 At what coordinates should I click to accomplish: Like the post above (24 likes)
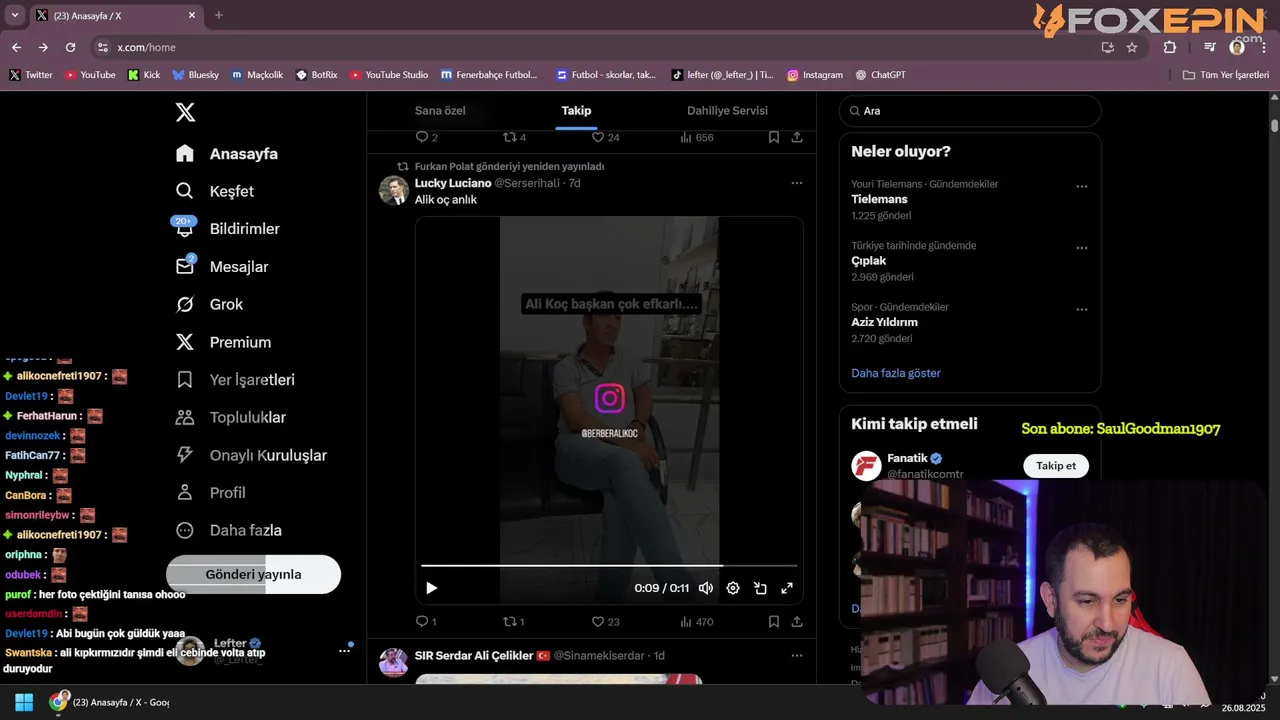click(x=605, y=137)
